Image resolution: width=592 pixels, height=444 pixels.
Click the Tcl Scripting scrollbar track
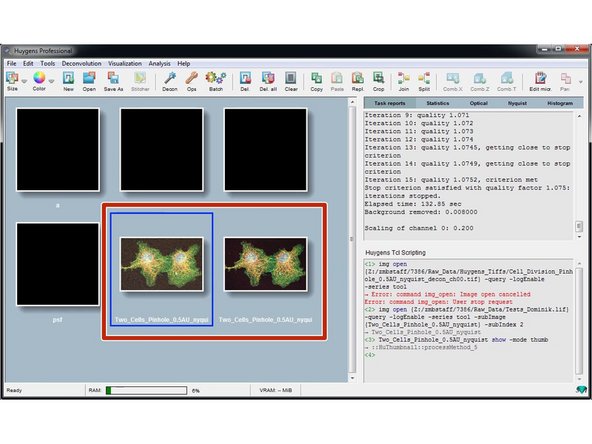(579, 321)
